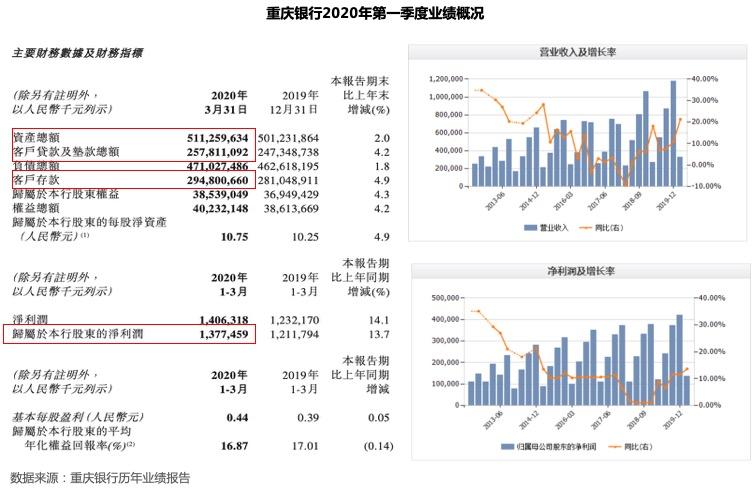Viewport: 752px width, 495px height.
Task: Click the 權益總額 value 40,232,148
Action: click(221, 209)
